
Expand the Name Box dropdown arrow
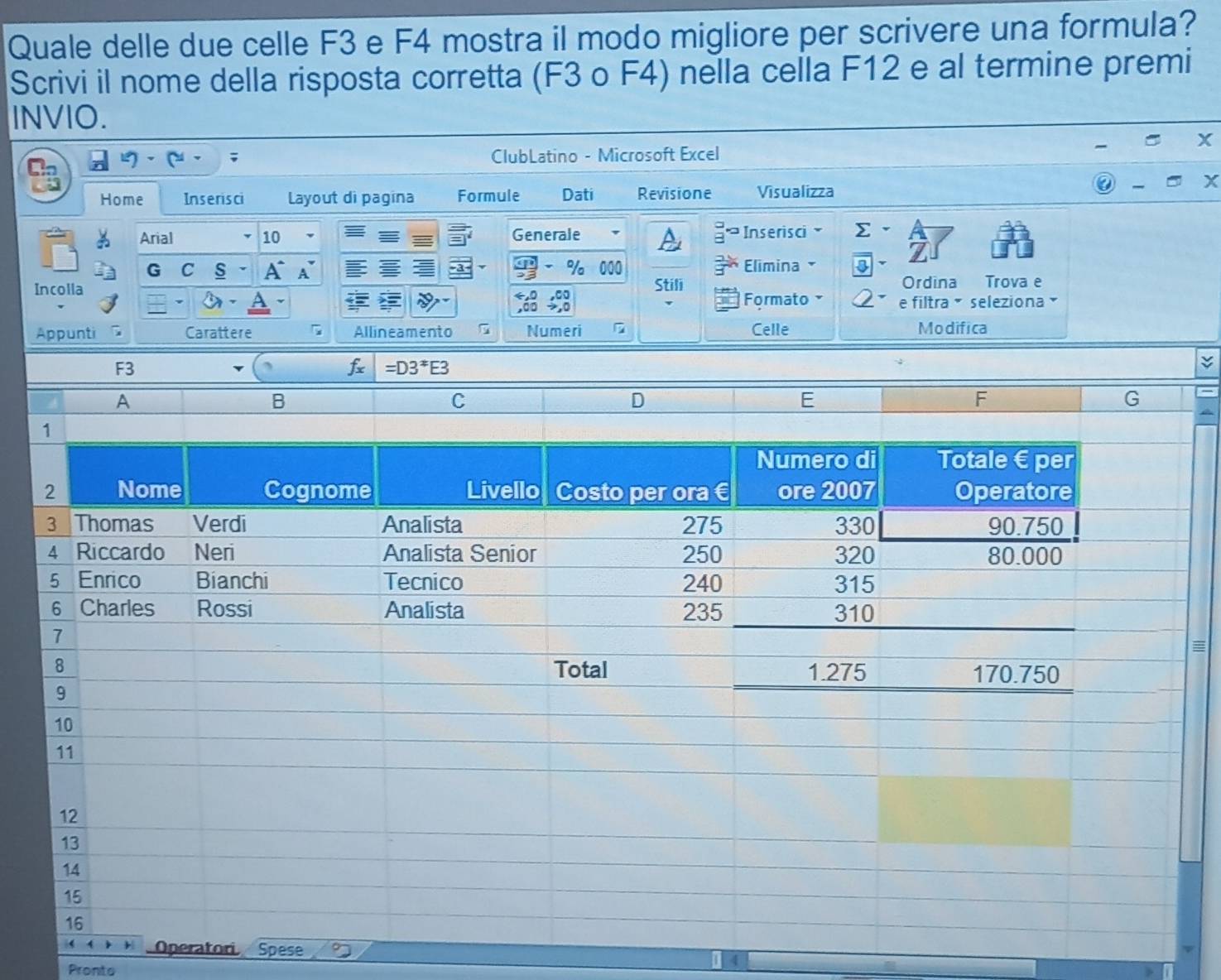238,368
